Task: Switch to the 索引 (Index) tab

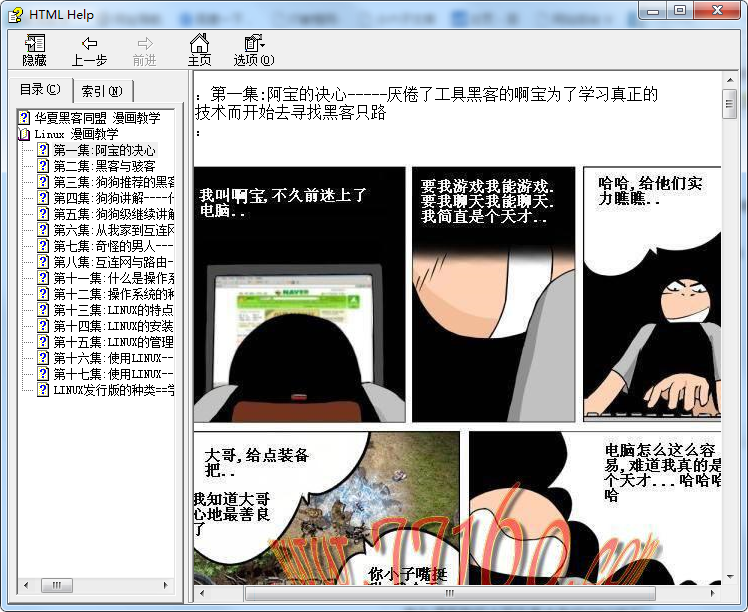Action: click(x=102, y=91)
